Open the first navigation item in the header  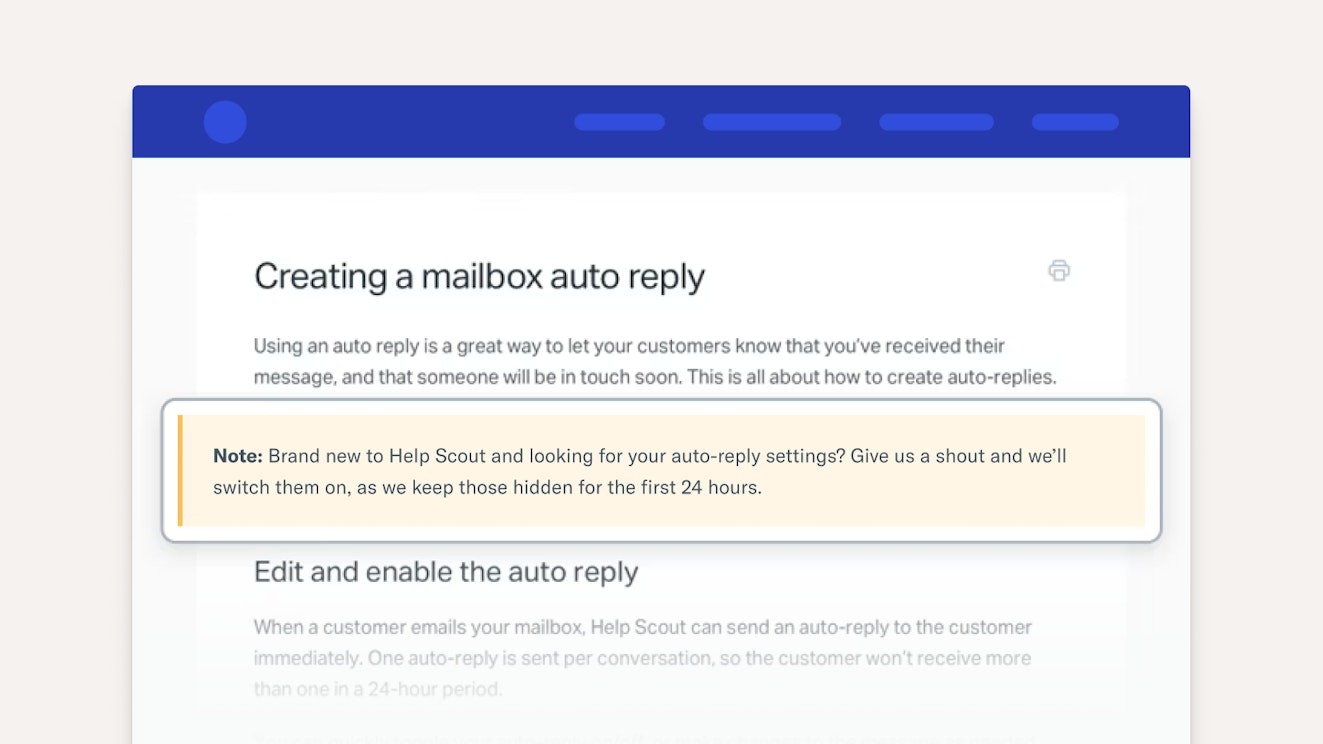point(619,122)
